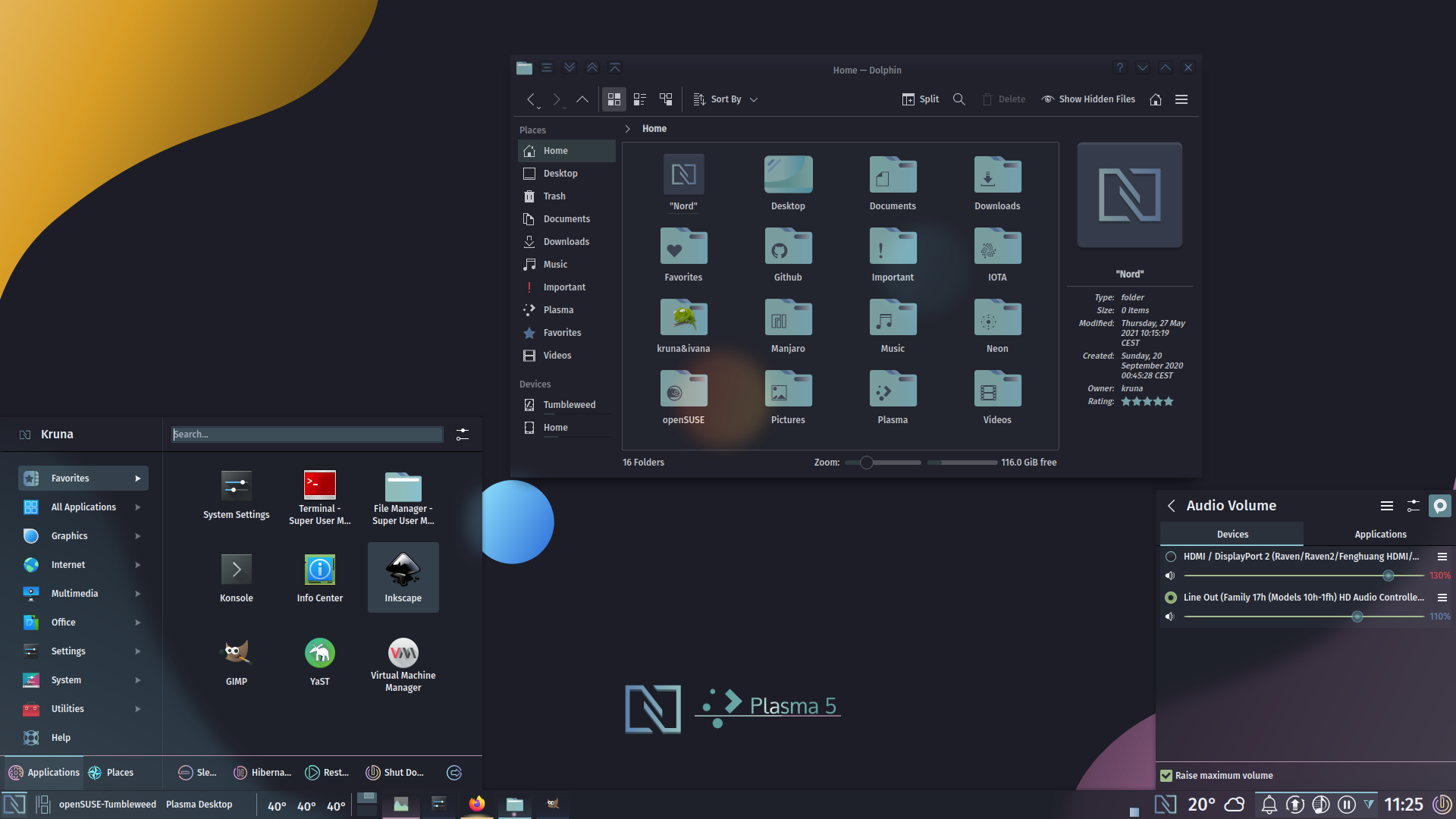
Task: Adjust Line Out volume slider
Action: coord(1303,617)
